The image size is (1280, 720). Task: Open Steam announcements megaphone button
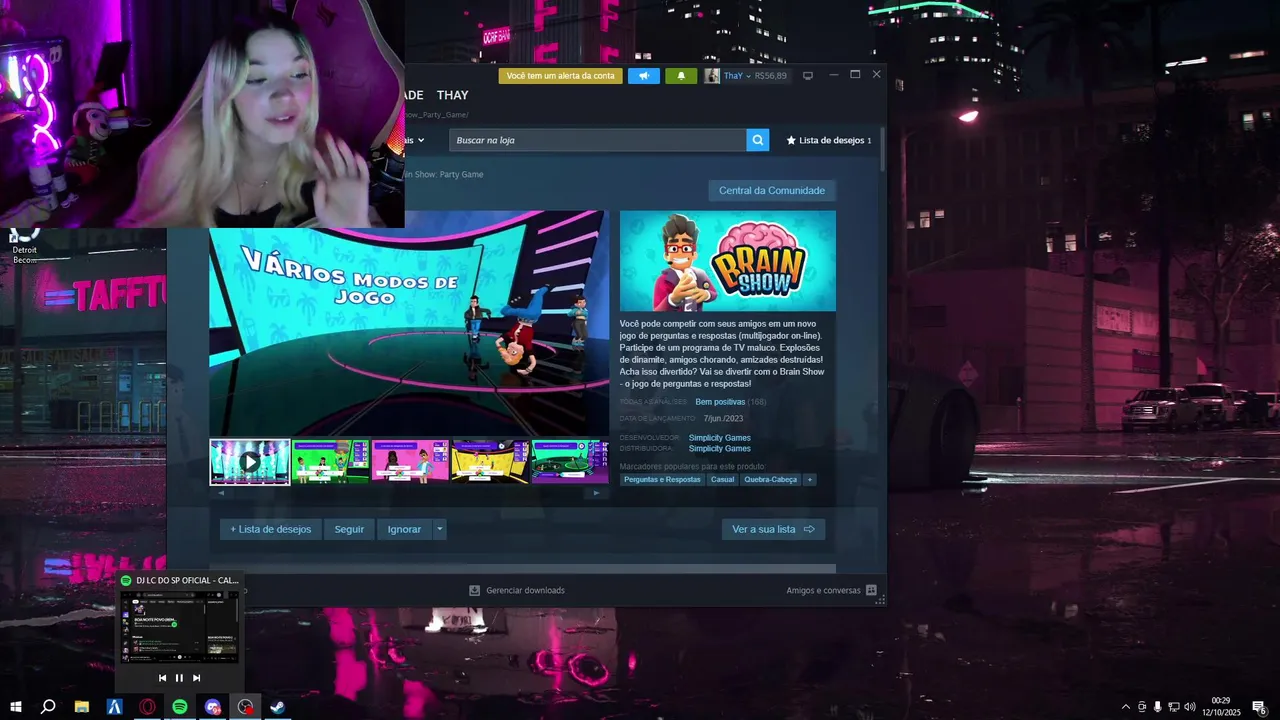click(644, 76)
